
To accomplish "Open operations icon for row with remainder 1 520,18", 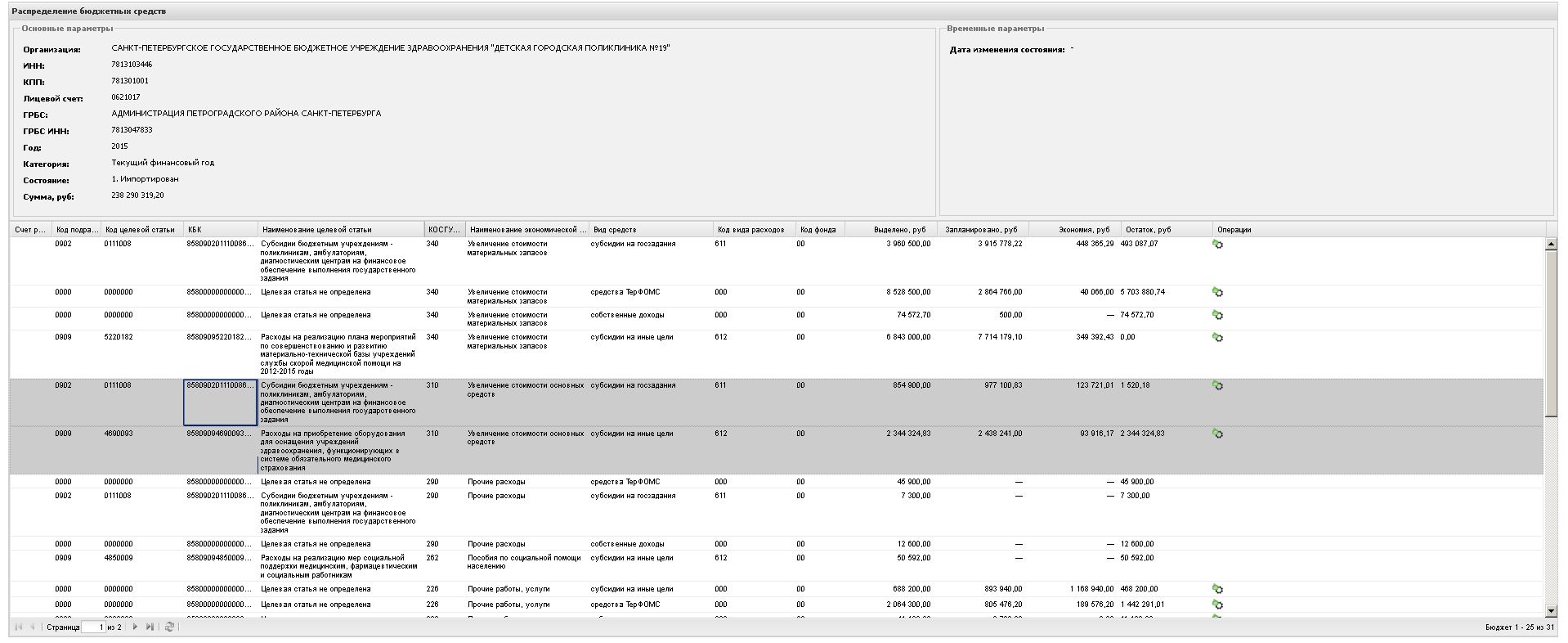I will (x=1217, y=385).
